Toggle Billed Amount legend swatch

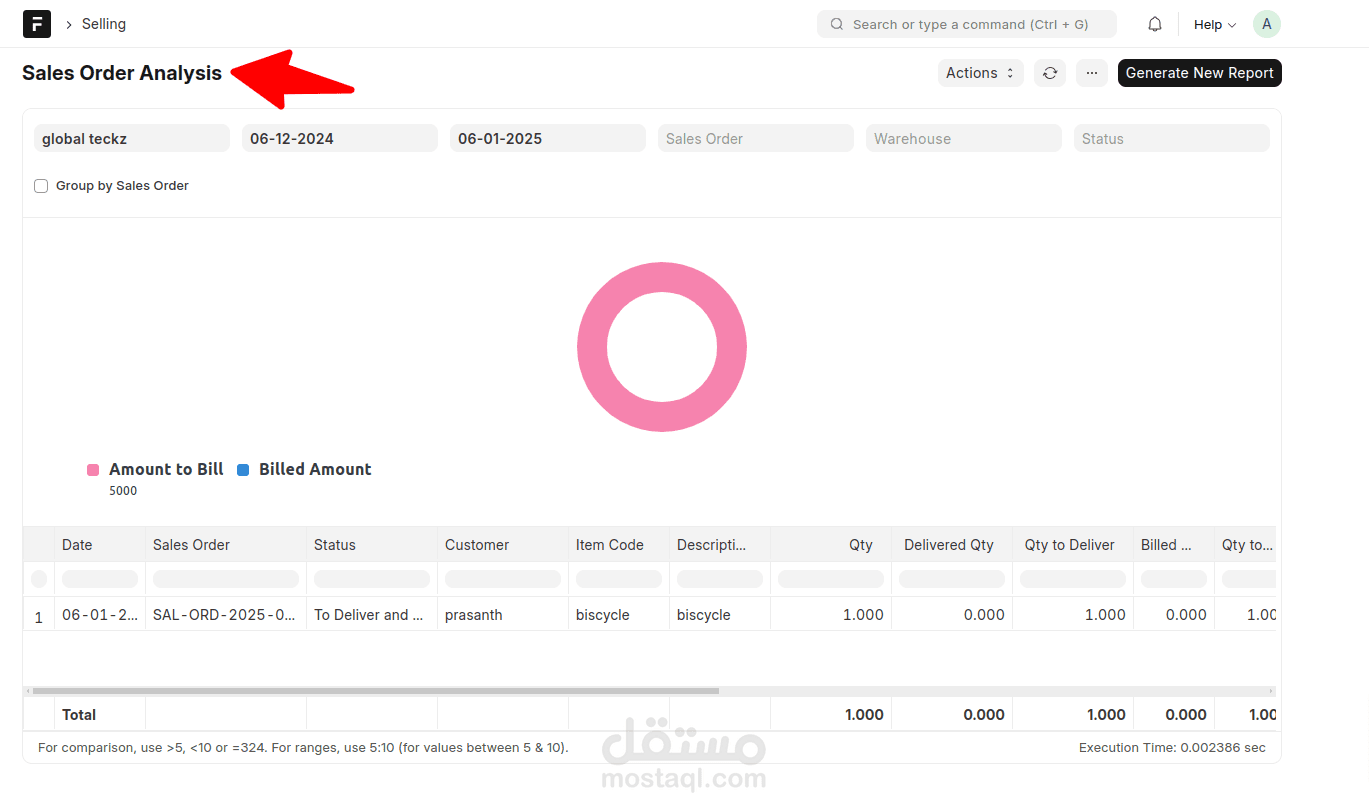tap(243, 470)
